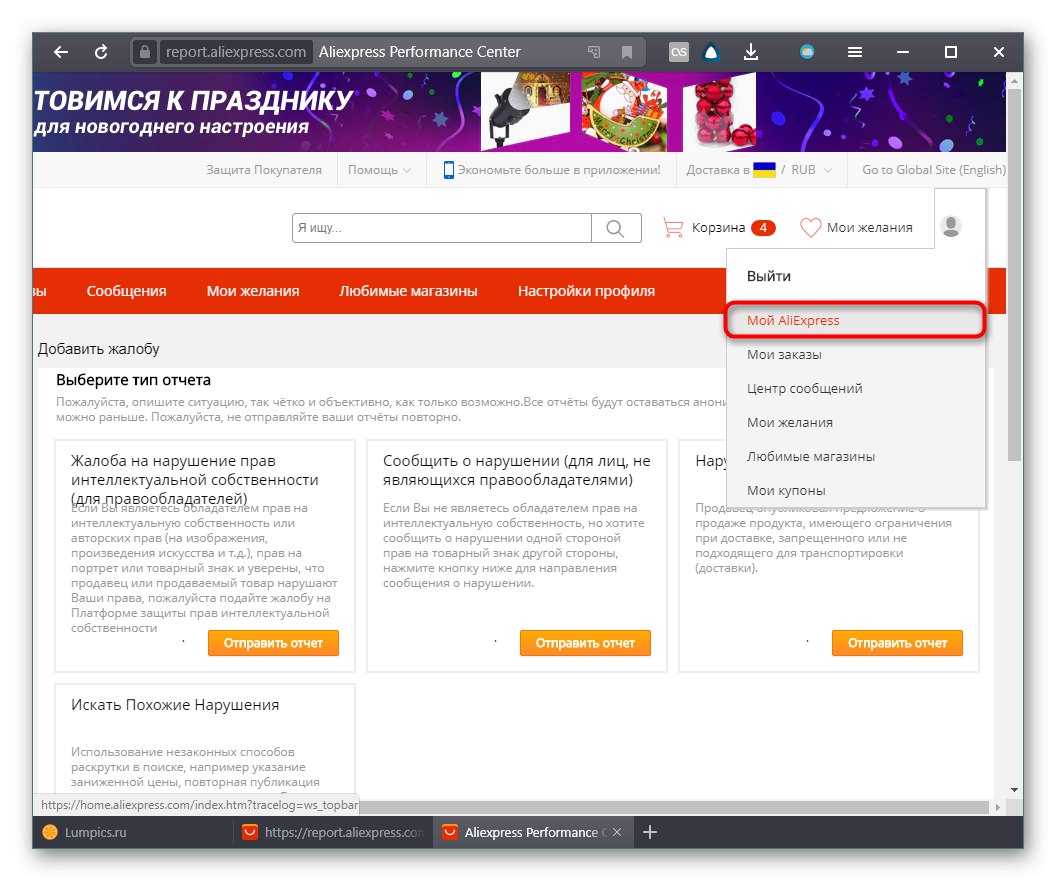The height and width of the screenshot is (881, 1056).
Task: Click the OS extension icon in the toolbar
Action: coord(679,51)
